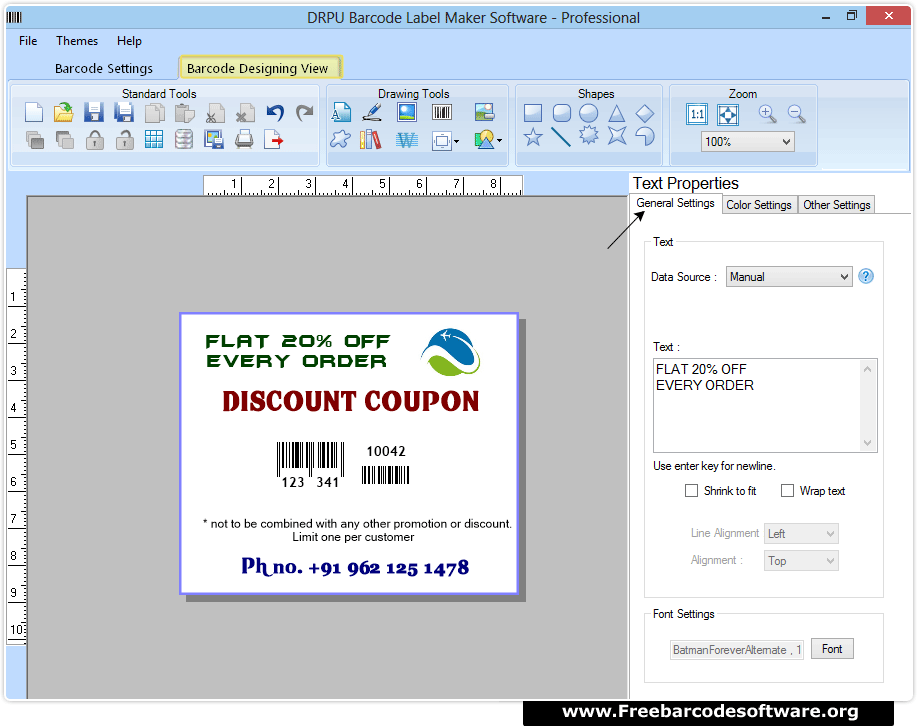Screen dimensions: 917x726
Task: Open an existing label file from folder
Action: coord(63,112)
